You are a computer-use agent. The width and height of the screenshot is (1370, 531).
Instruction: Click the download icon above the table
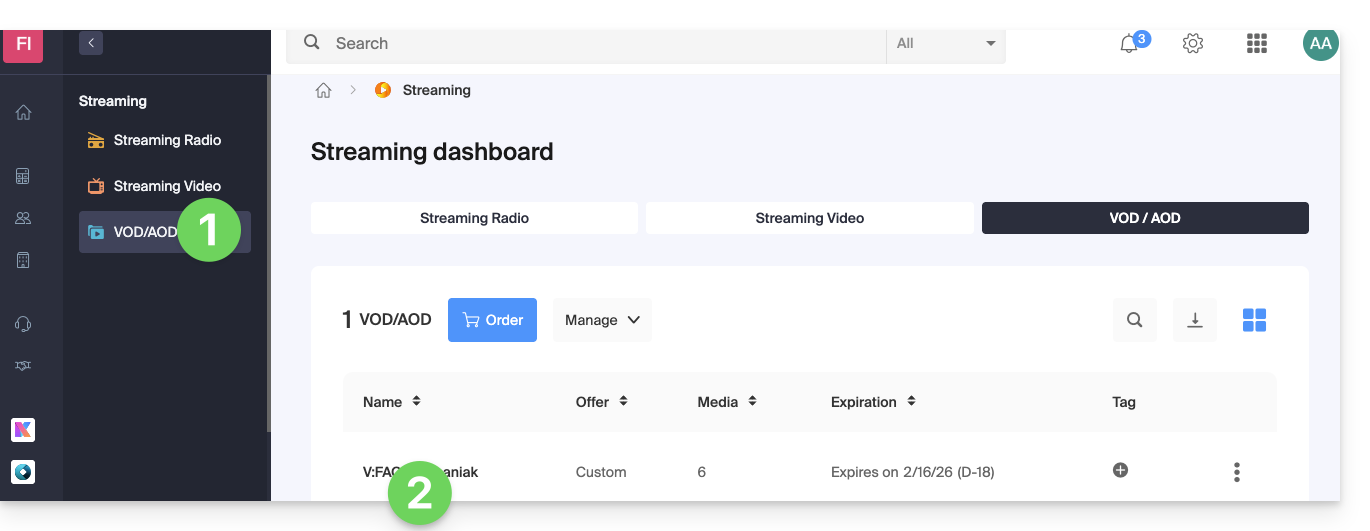coord(1194,320)
